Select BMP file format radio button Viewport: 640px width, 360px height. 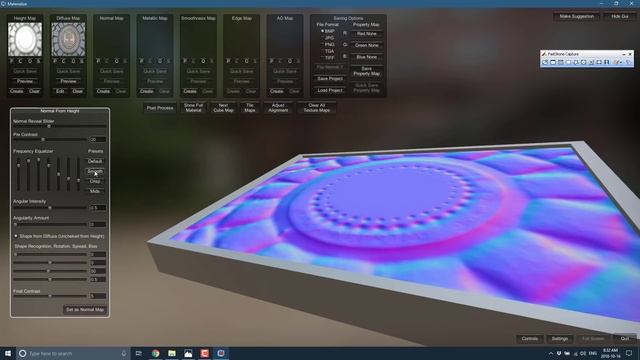pyautogui.click(x=322, y=31)
